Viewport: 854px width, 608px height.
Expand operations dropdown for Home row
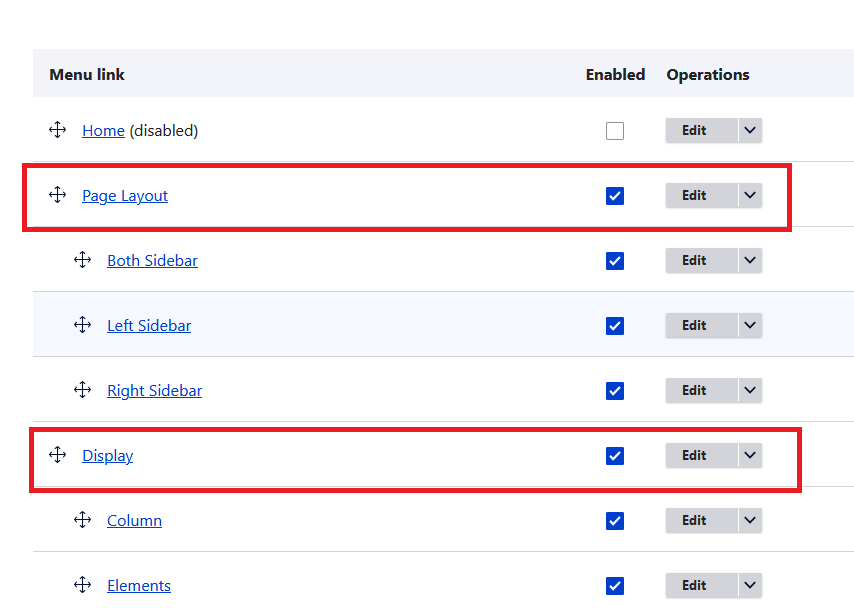click(750, 130)
